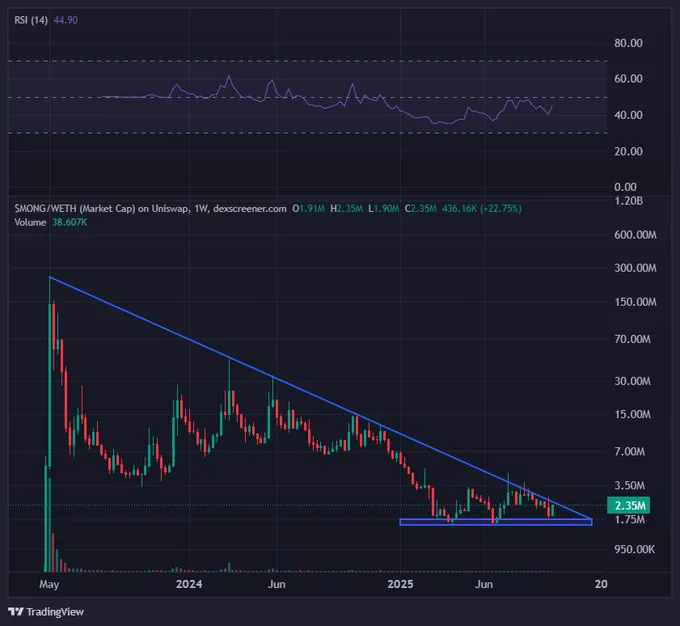Click the 150.00M price axis label

[635, 302]
